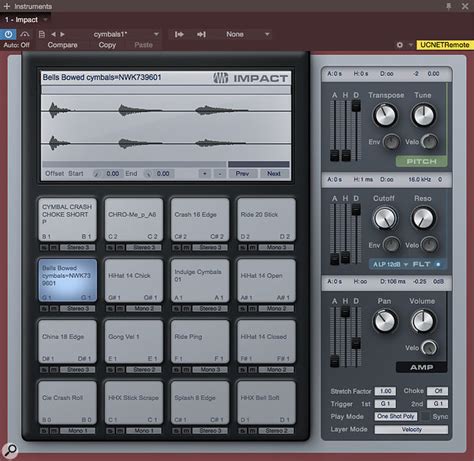Solo the Bells Bowed cymbals pad
The width and height of the screenshot is (474, 461).
[44, 309]
